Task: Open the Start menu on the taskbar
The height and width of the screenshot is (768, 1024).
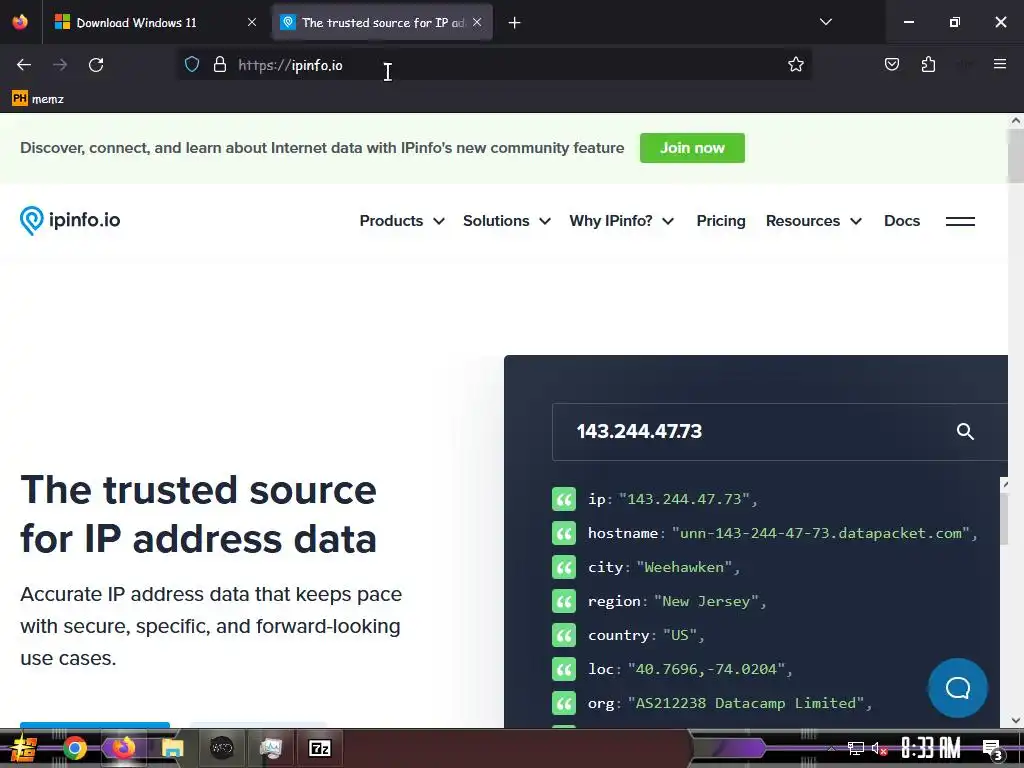Action: pyautogui.click(x=24, y=748)
